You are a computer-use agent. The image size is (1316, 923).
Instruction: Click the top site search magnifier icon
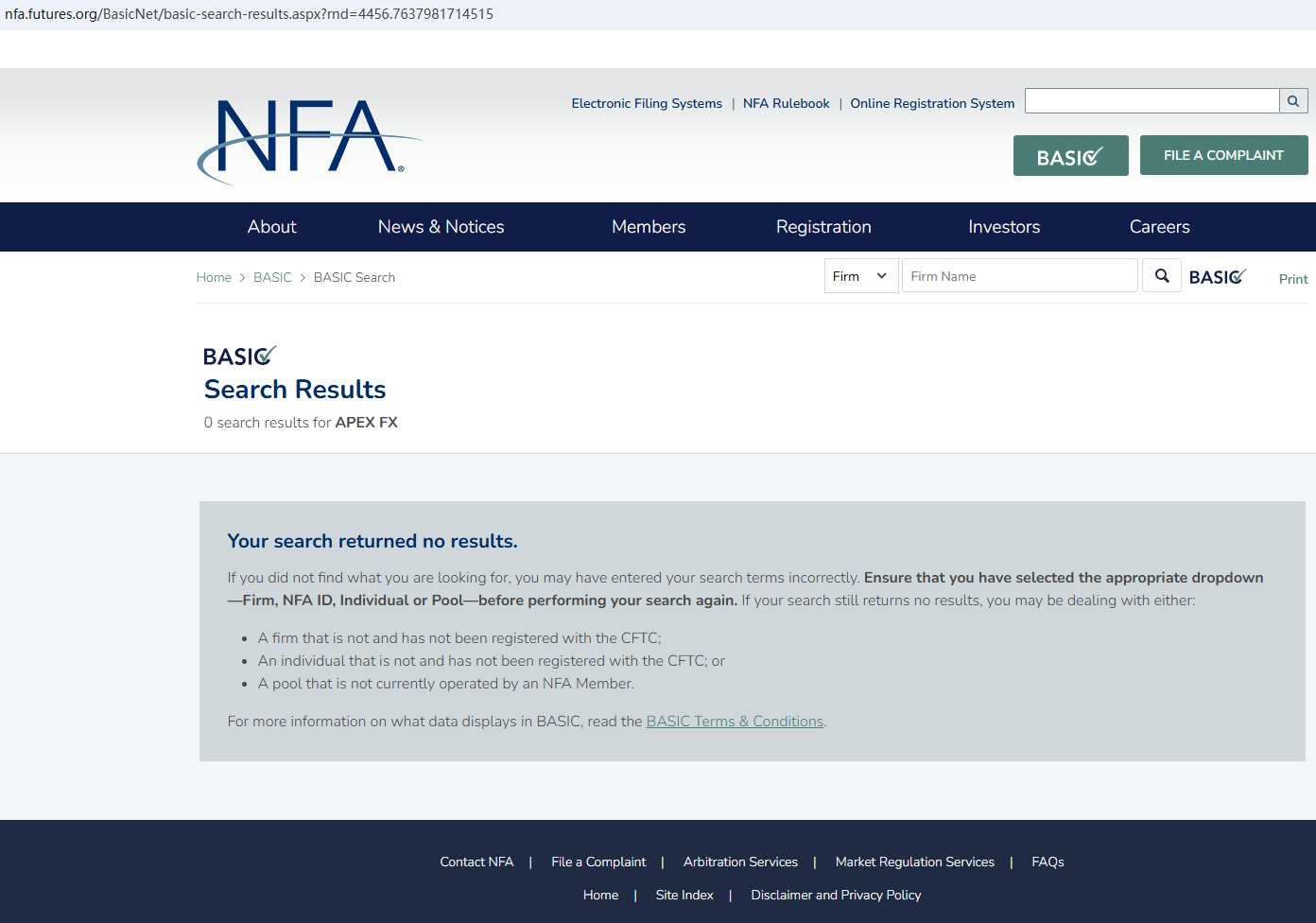coord(1293,101)
